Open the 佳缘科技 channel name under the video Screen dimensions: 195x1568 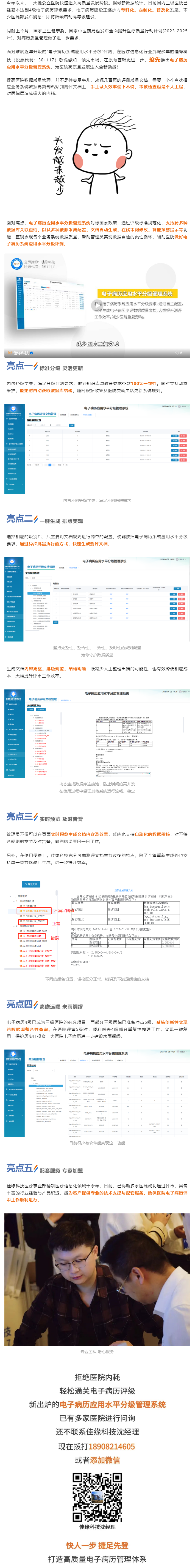click(20, 352)
